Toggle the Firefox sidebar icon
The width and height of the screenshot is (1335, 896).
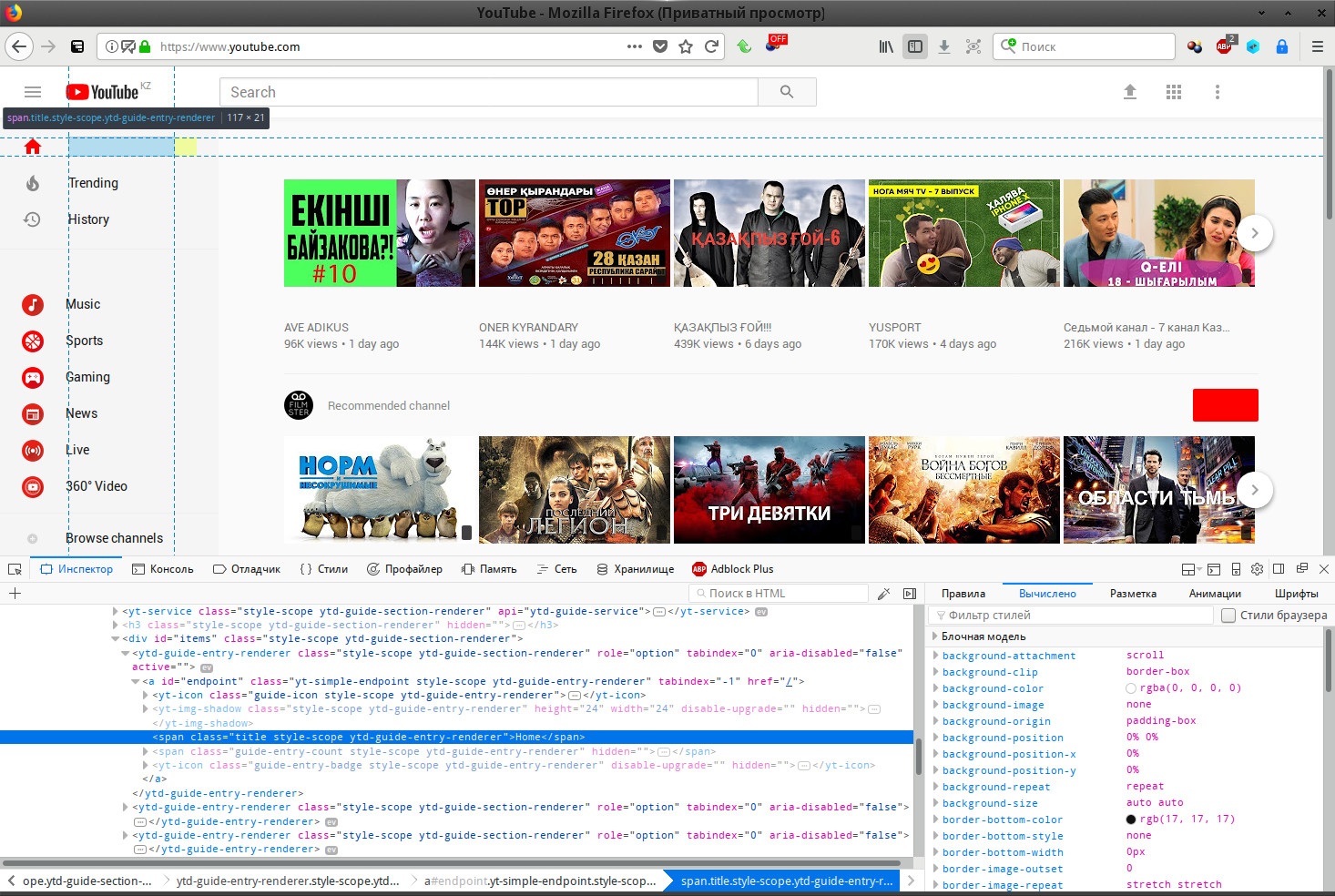coord(915,46)
